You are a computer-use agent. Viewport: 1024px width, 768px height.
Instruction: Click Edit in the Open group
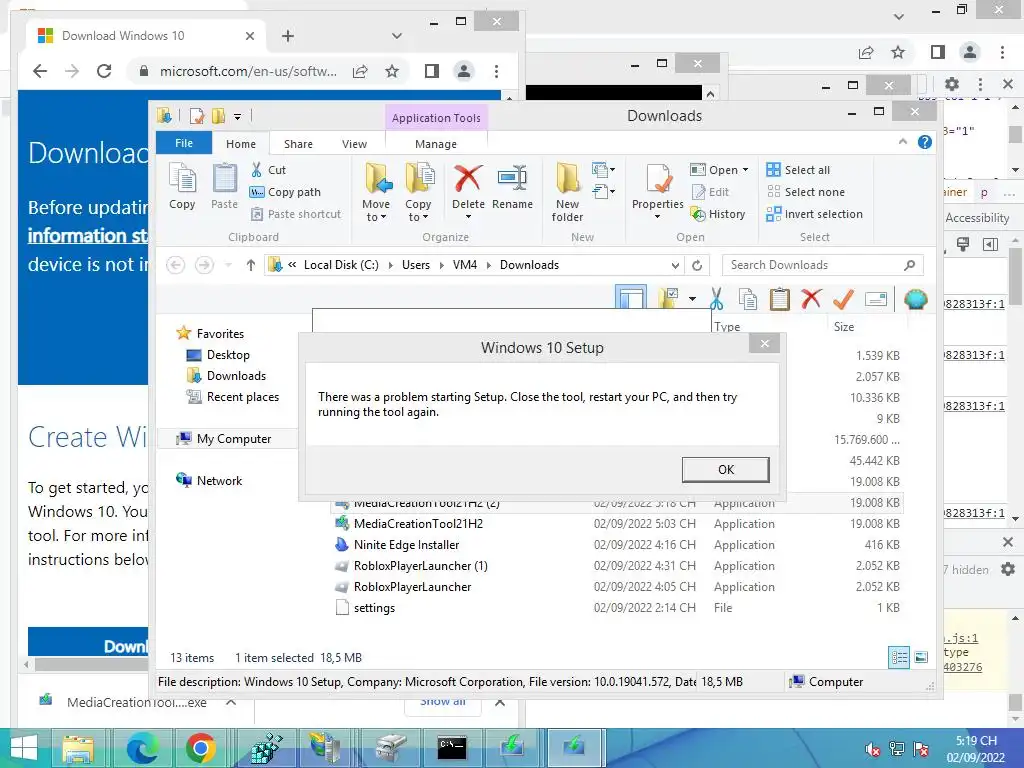710,192
